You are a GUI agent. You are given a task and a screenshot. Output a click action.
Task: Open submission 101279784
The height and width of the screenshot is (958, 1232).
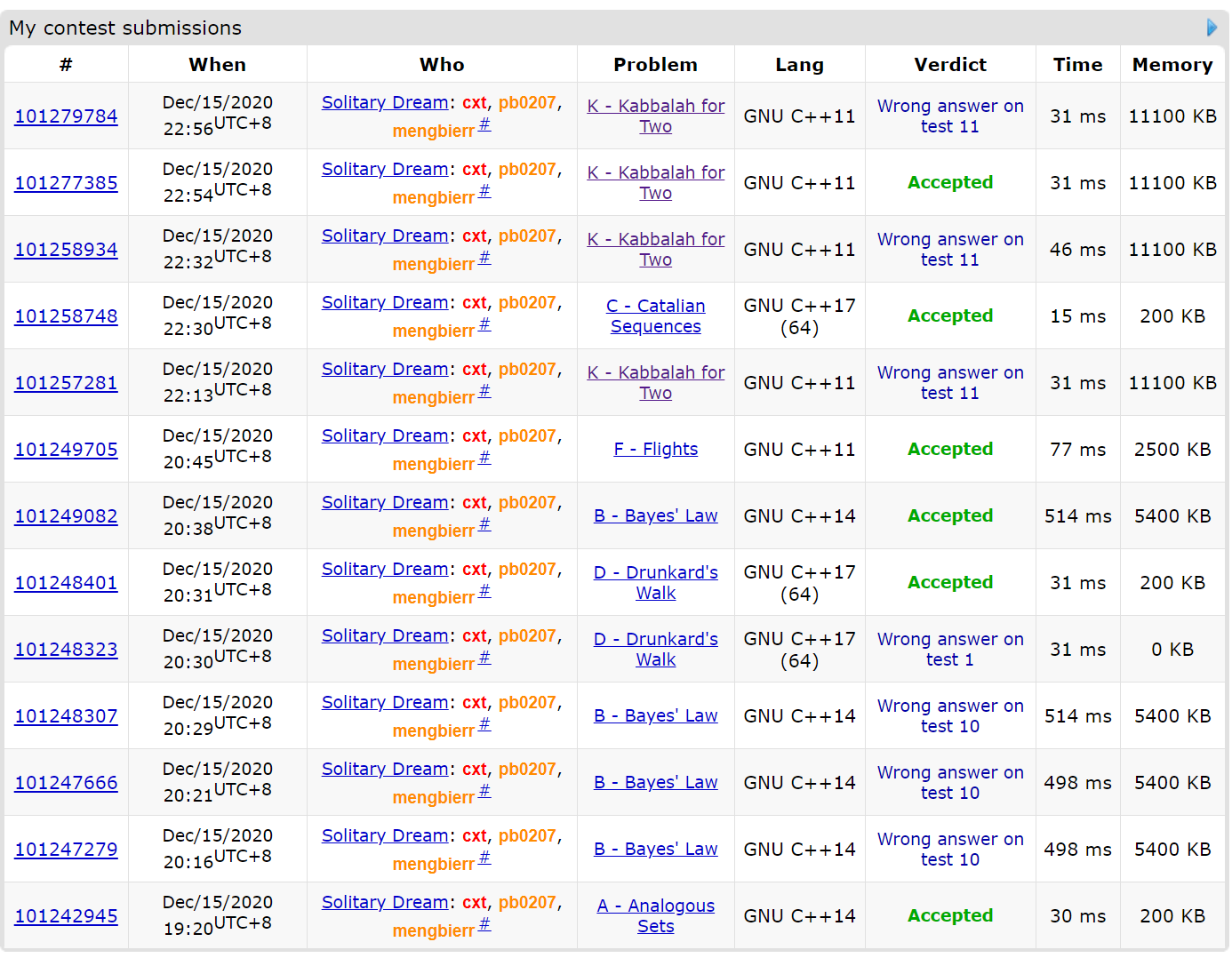click(66, 116)
